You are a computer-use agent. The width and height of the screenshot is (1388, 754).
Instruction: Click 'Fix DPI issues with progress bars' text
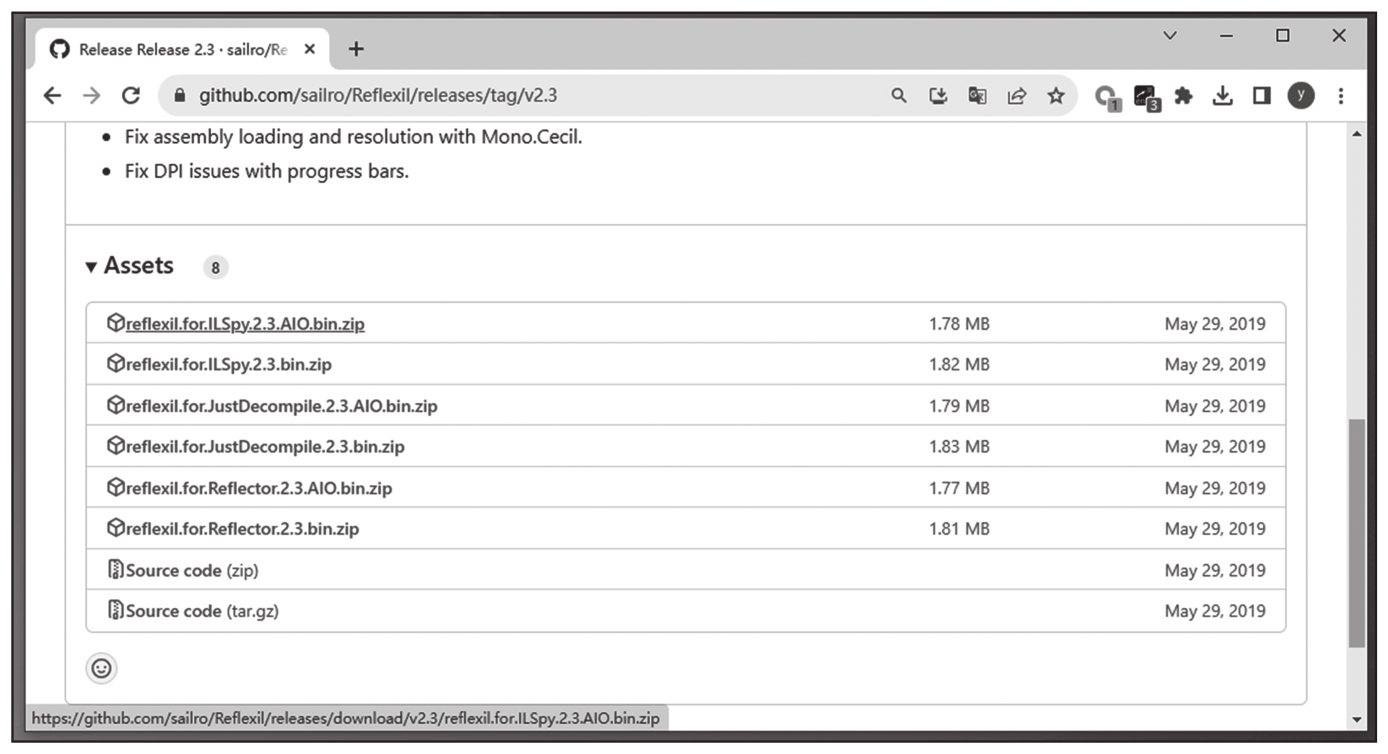[x=267, y=171]
